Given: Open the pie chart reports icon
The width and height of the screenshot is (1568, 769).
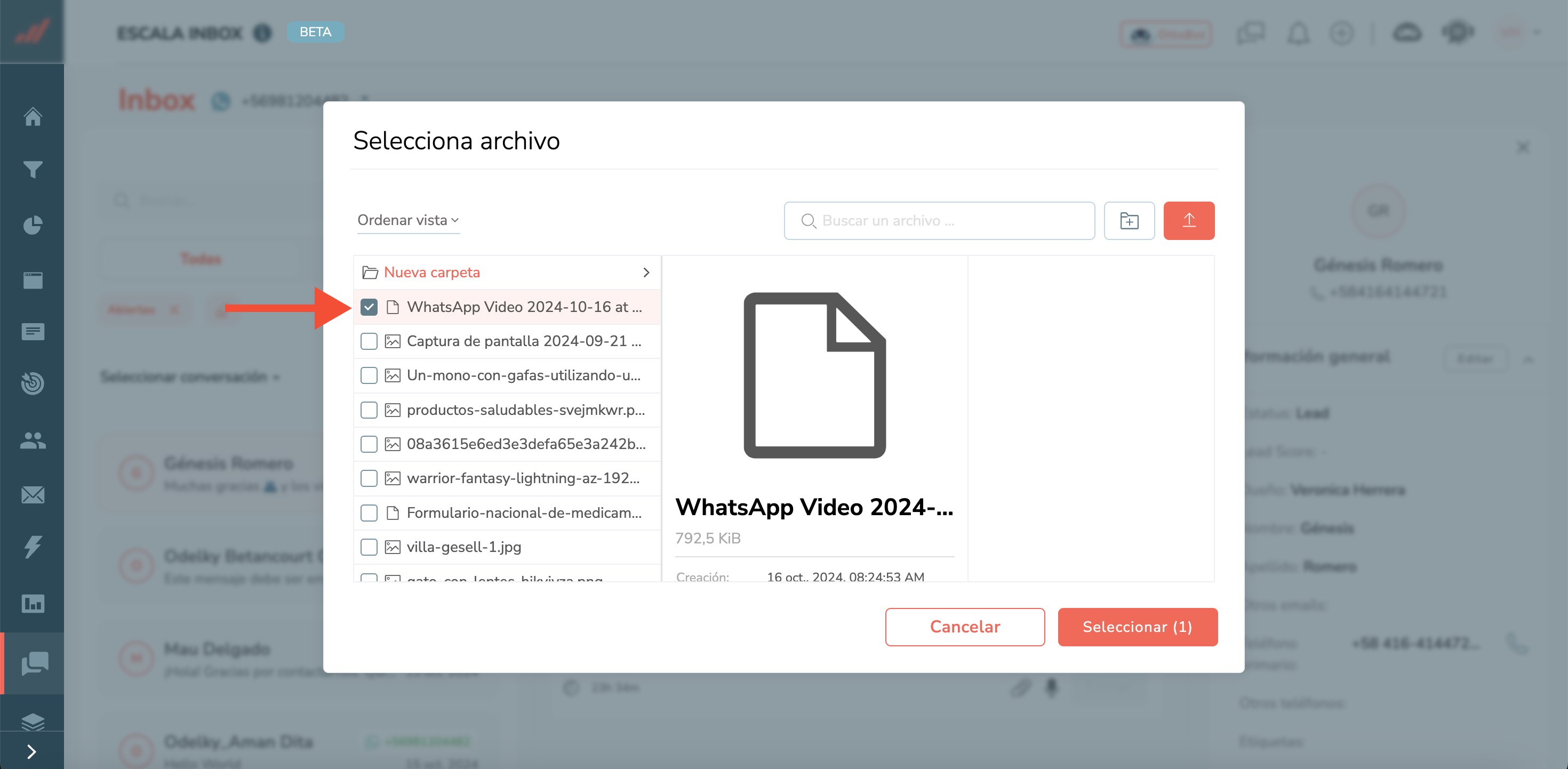Looking at the screenshot, I should click(x=33, y=225).
